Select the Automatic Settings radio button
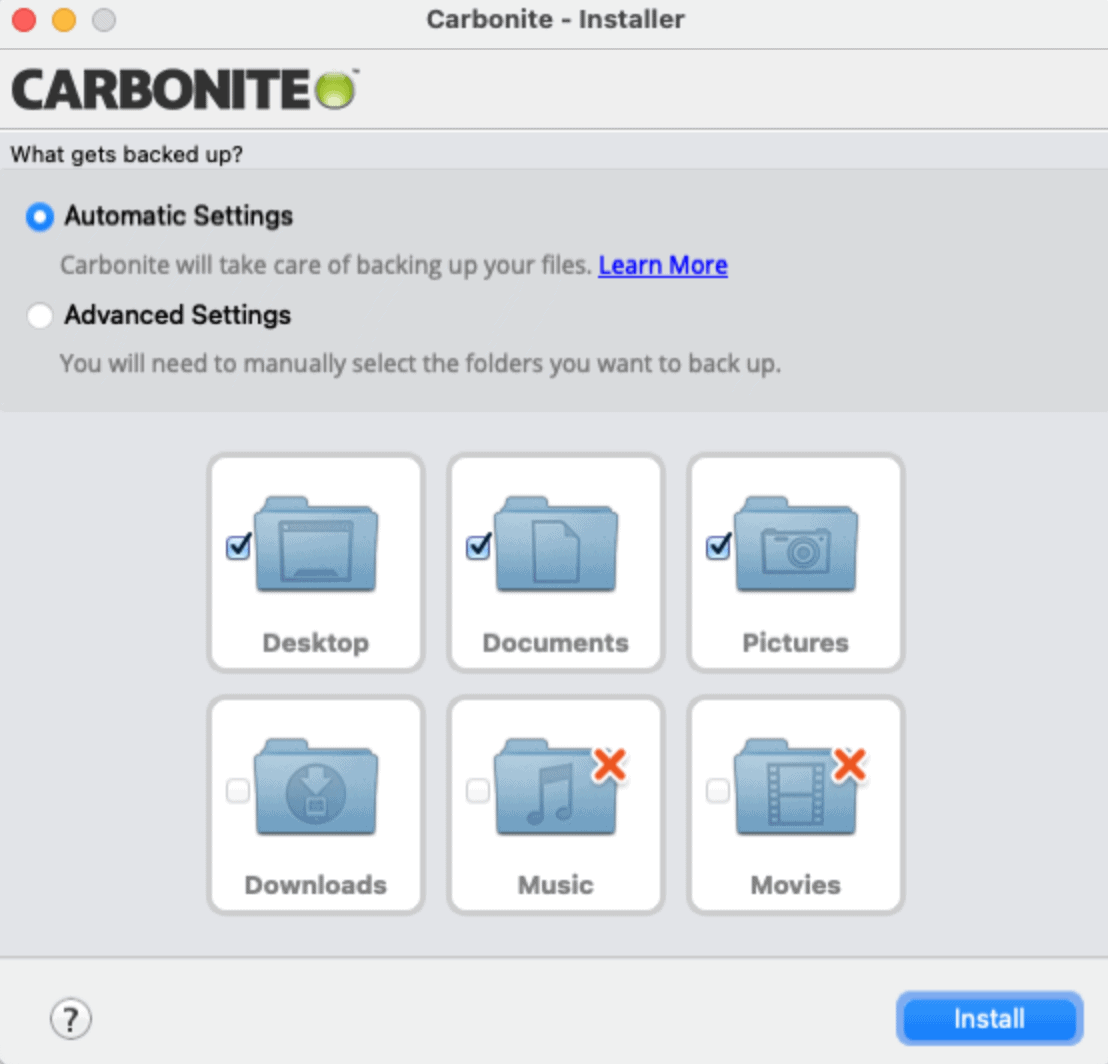 click(40, 216)
